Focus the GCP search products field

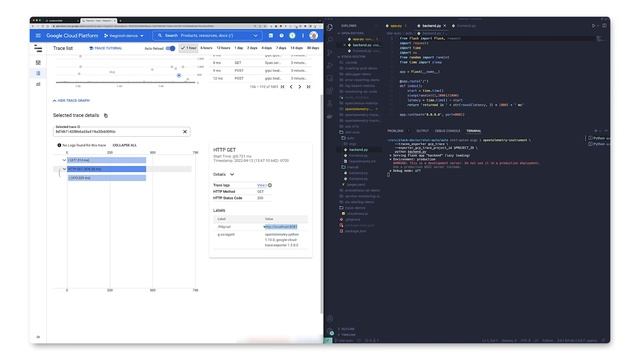coord(207,36)
